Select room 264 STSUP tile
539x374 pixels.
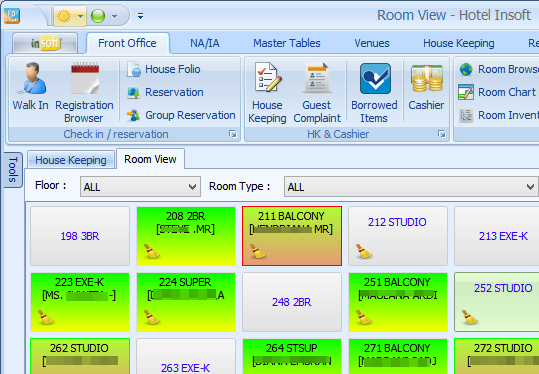[292, 356]
